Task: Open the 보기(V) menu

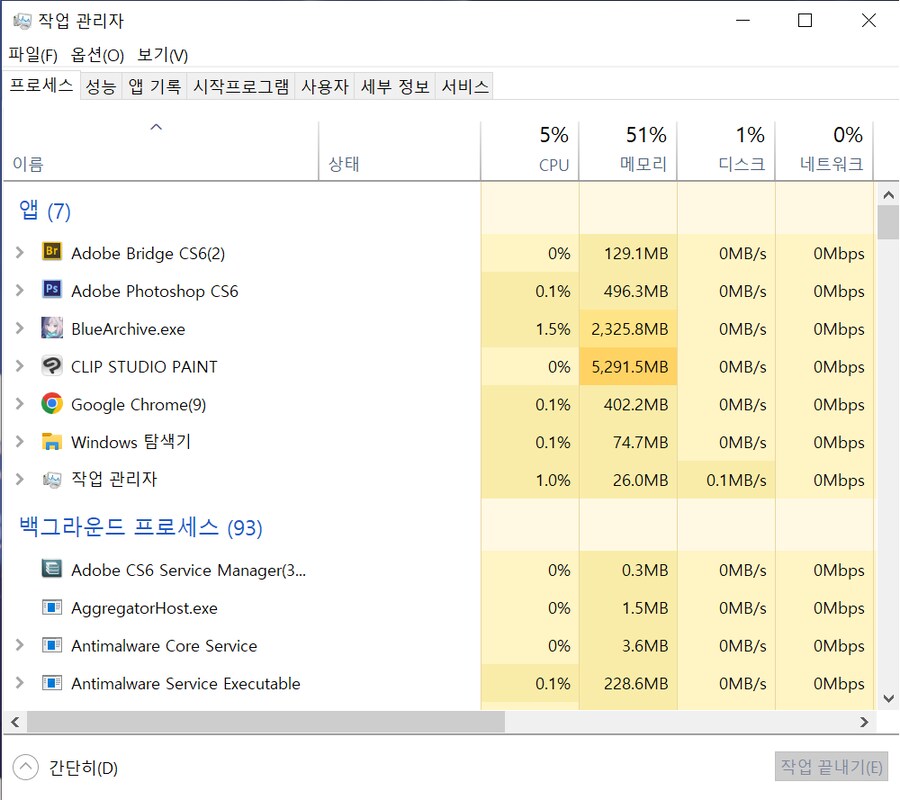Action: point(162,55)
